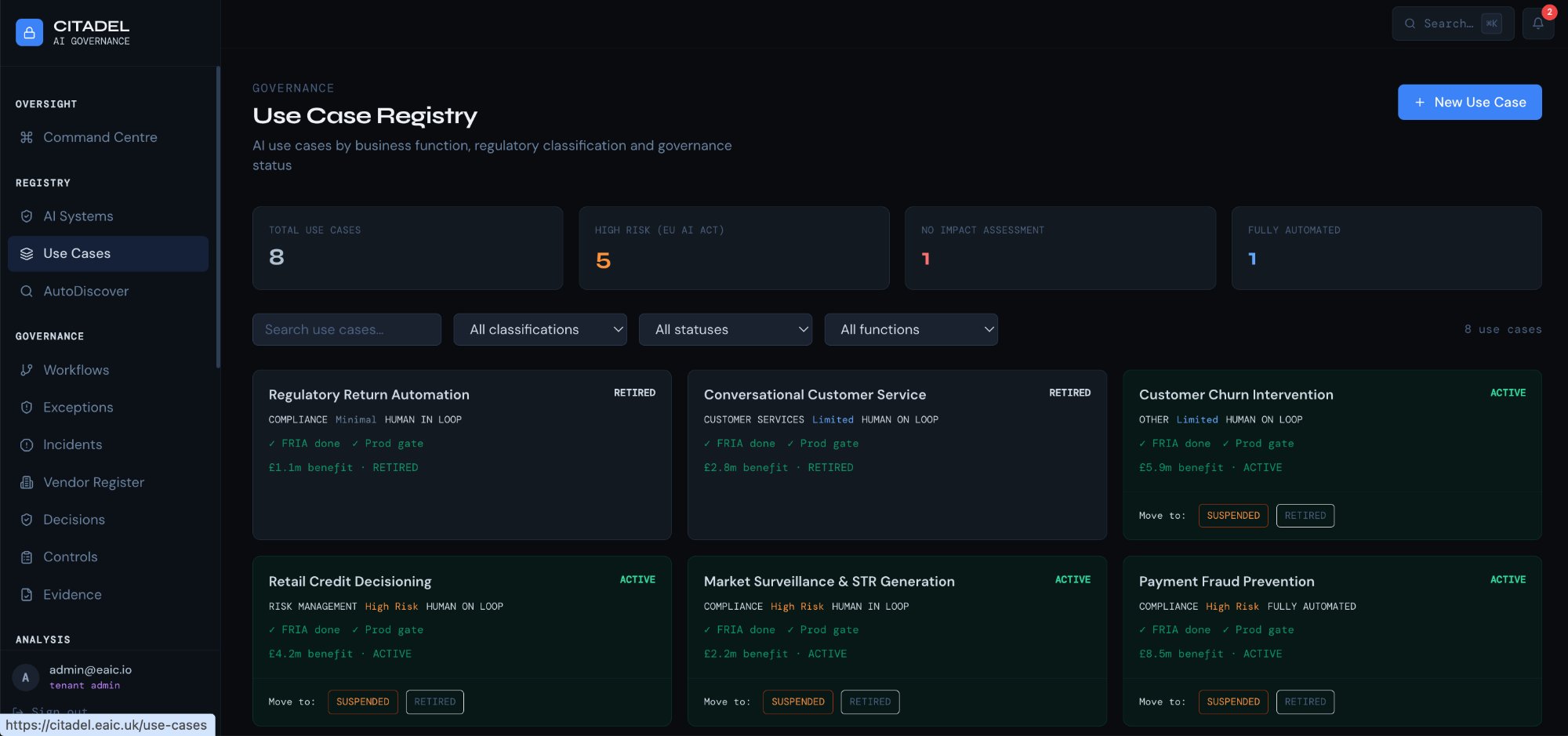Click the search use cases input field
The width and height of the screenshot is (1568, 736).
tap(347, 329)
